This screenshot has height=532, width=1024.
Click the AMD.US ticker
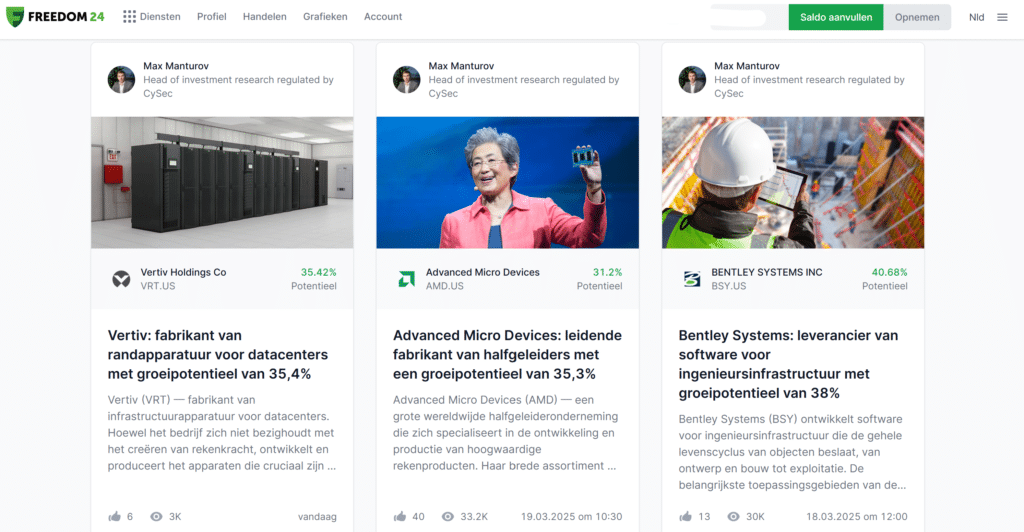click(x=445, y=286)
